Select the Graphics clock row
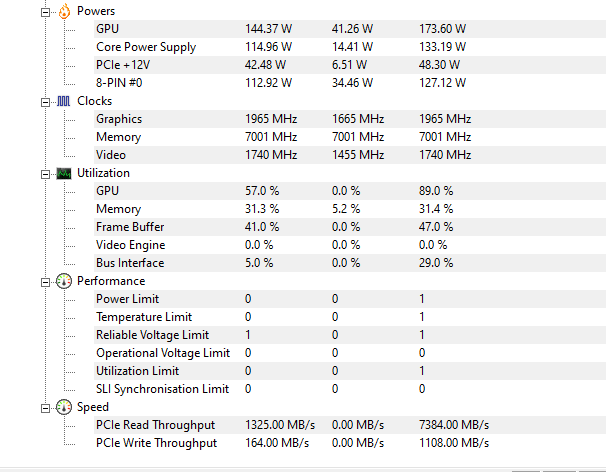Viewport: 606px width, 472px height. [350, 119]
